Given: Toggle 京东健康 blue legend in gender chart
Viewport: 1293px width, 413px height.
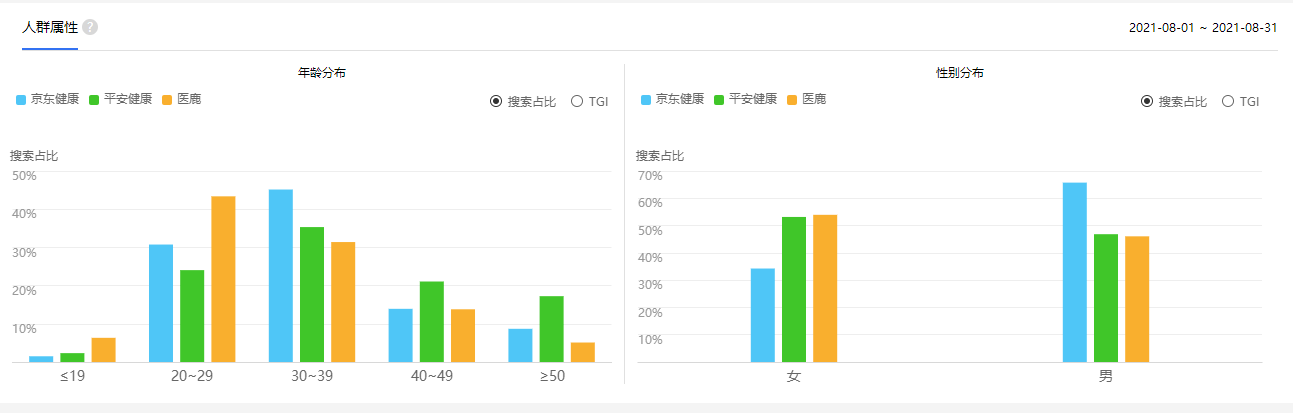Looking at the screenshot, I should point(672,99).
